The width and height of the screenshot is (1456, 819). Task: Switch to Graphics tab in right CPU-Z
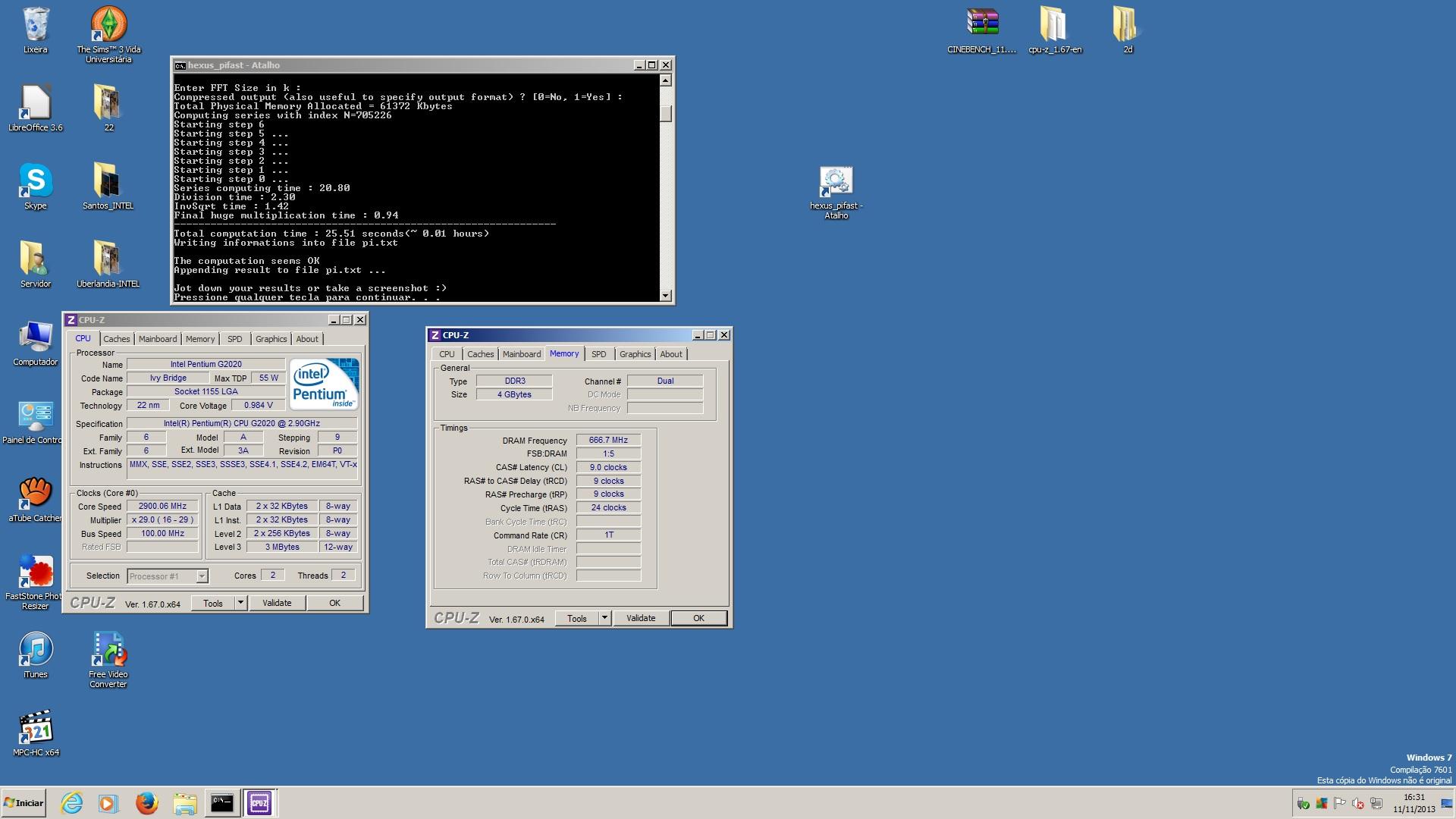[x=635, y=354]
